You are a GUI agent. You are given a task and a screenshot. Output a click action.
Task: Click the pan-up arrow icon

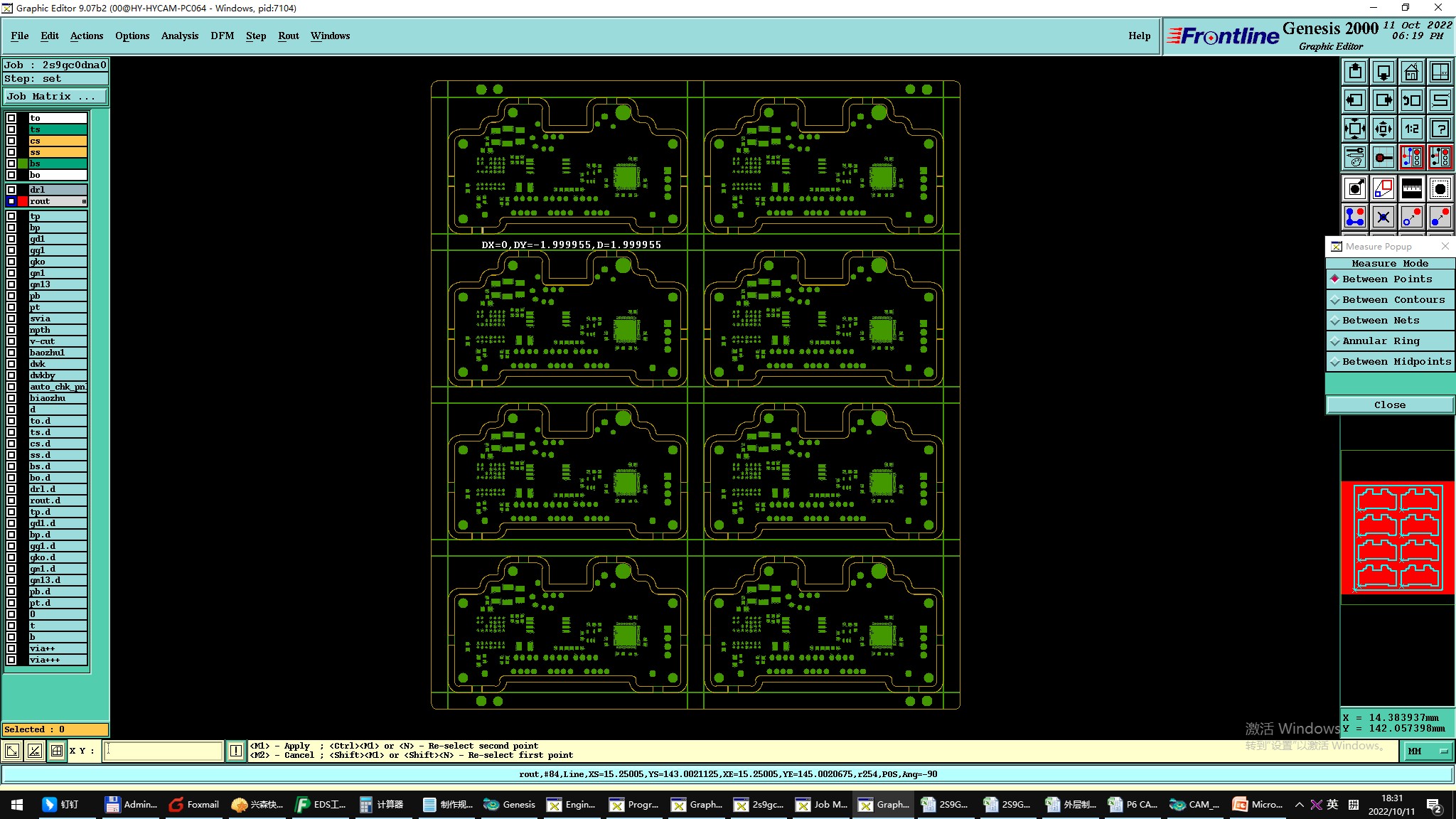1355,72
